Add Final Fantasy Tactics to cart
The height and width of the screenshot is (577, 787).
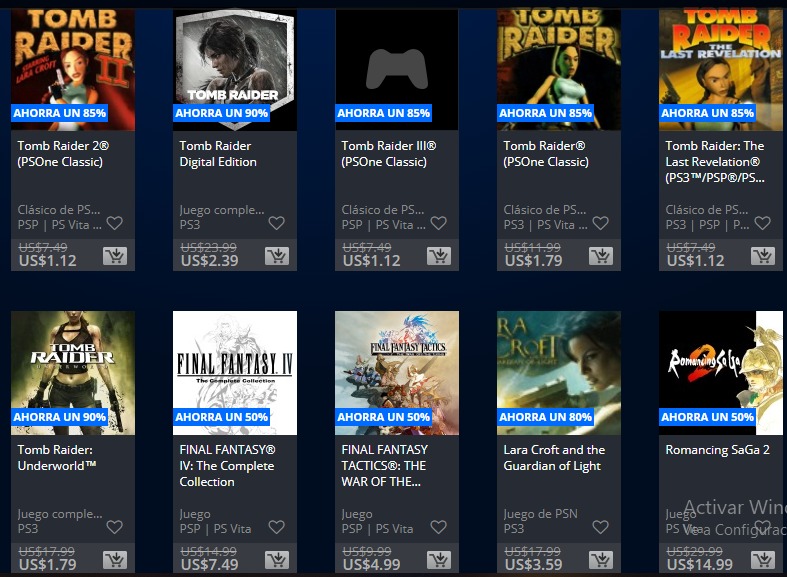click(x=439, y=560)
